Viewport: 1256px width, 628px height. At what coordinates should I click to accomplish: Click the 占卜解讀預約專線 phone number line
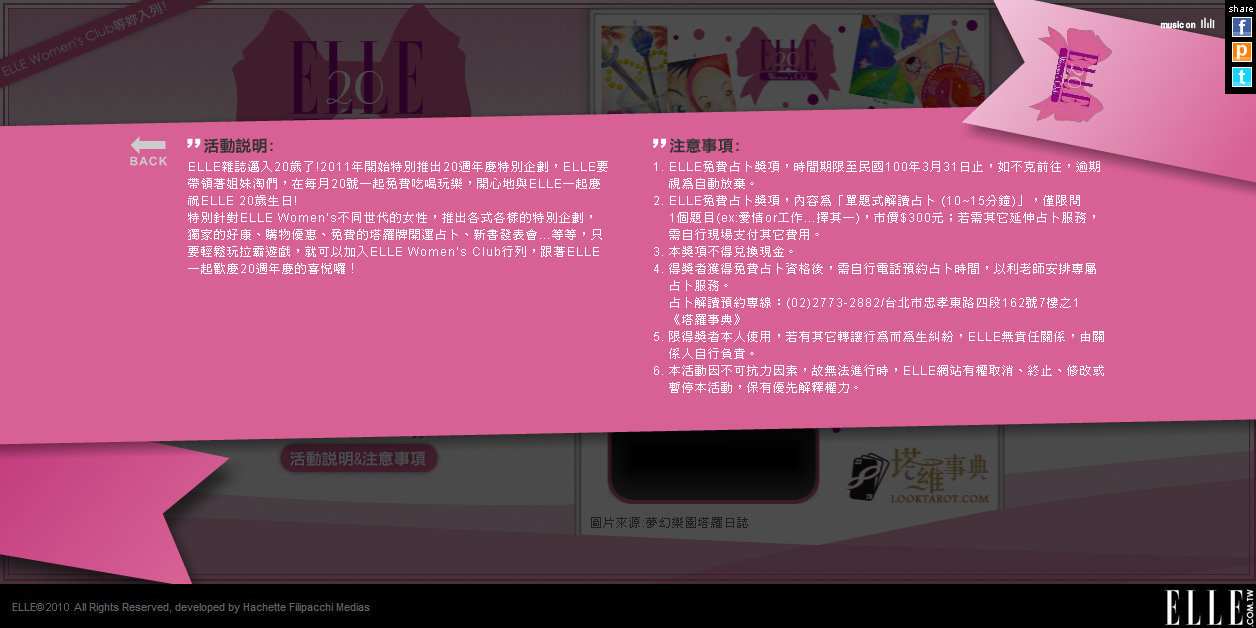(x=874, y=302)
